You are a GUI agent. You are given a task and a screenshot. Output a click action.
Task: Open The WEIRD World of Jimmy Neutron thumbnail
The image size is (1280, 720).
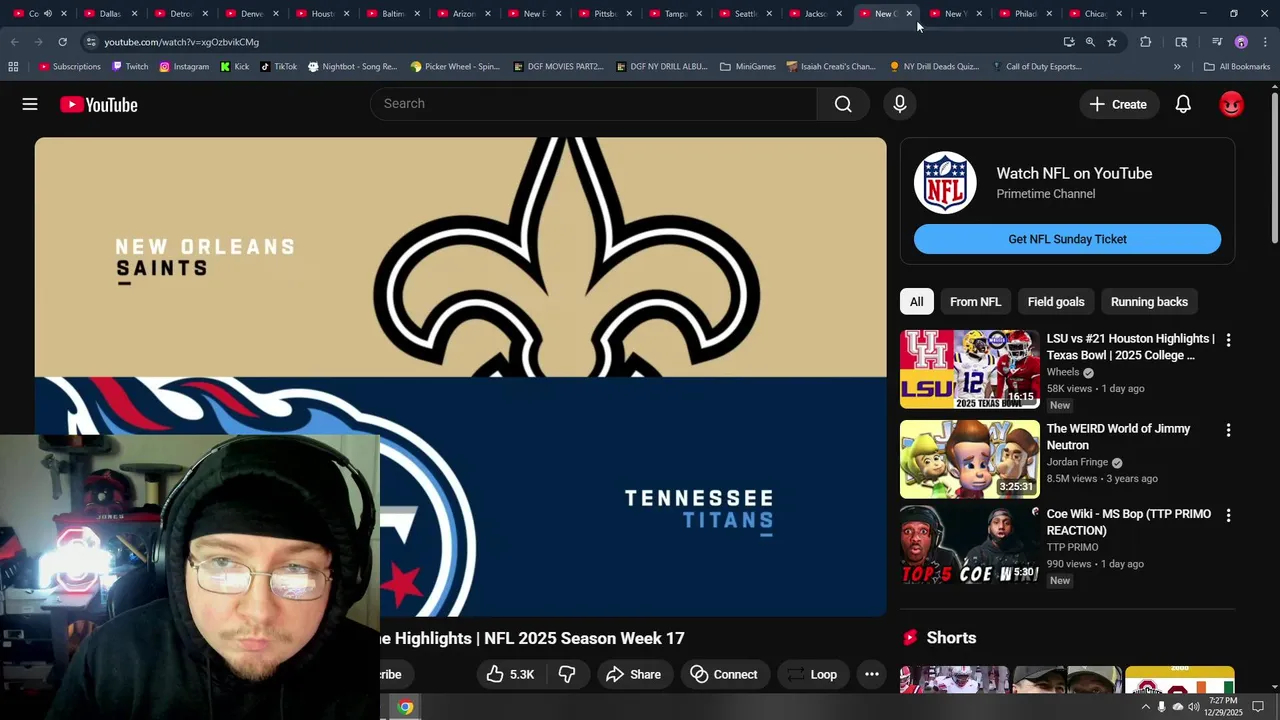click(969, 459)
